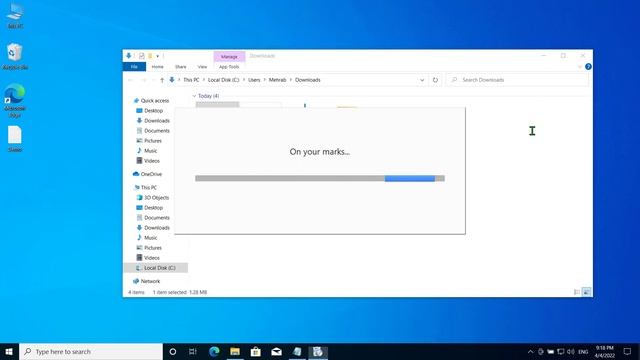
Task: Click the Microsoft Edge desktop shortcut
Action: pos(15,101)
